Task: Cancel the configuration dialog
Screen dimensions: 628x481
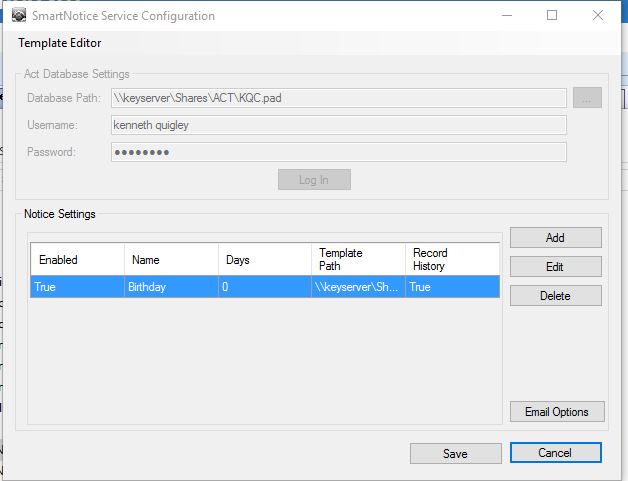Action: point(556,453)
